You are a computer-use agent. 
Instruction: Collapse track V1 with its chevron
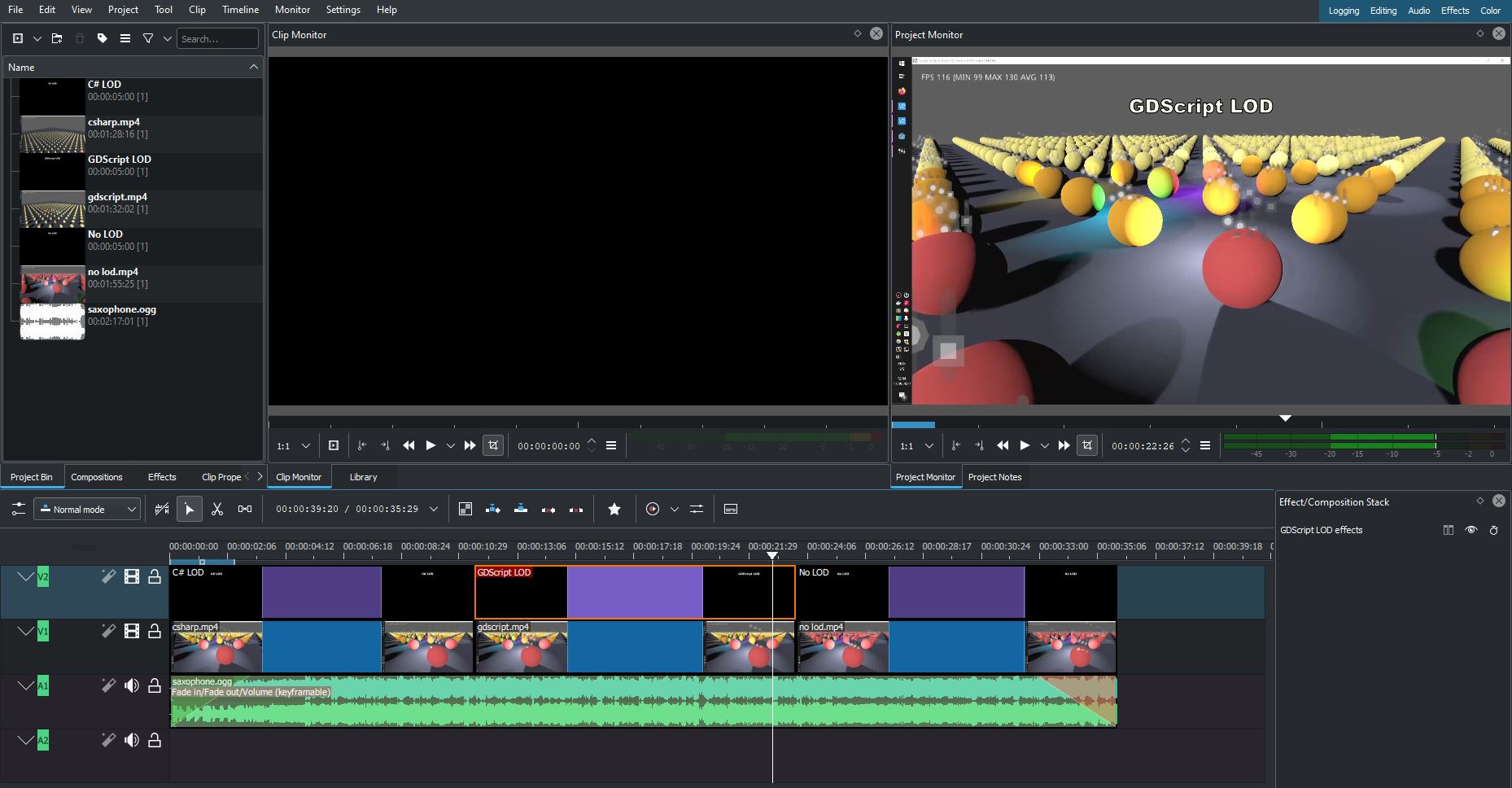(25, 631)
